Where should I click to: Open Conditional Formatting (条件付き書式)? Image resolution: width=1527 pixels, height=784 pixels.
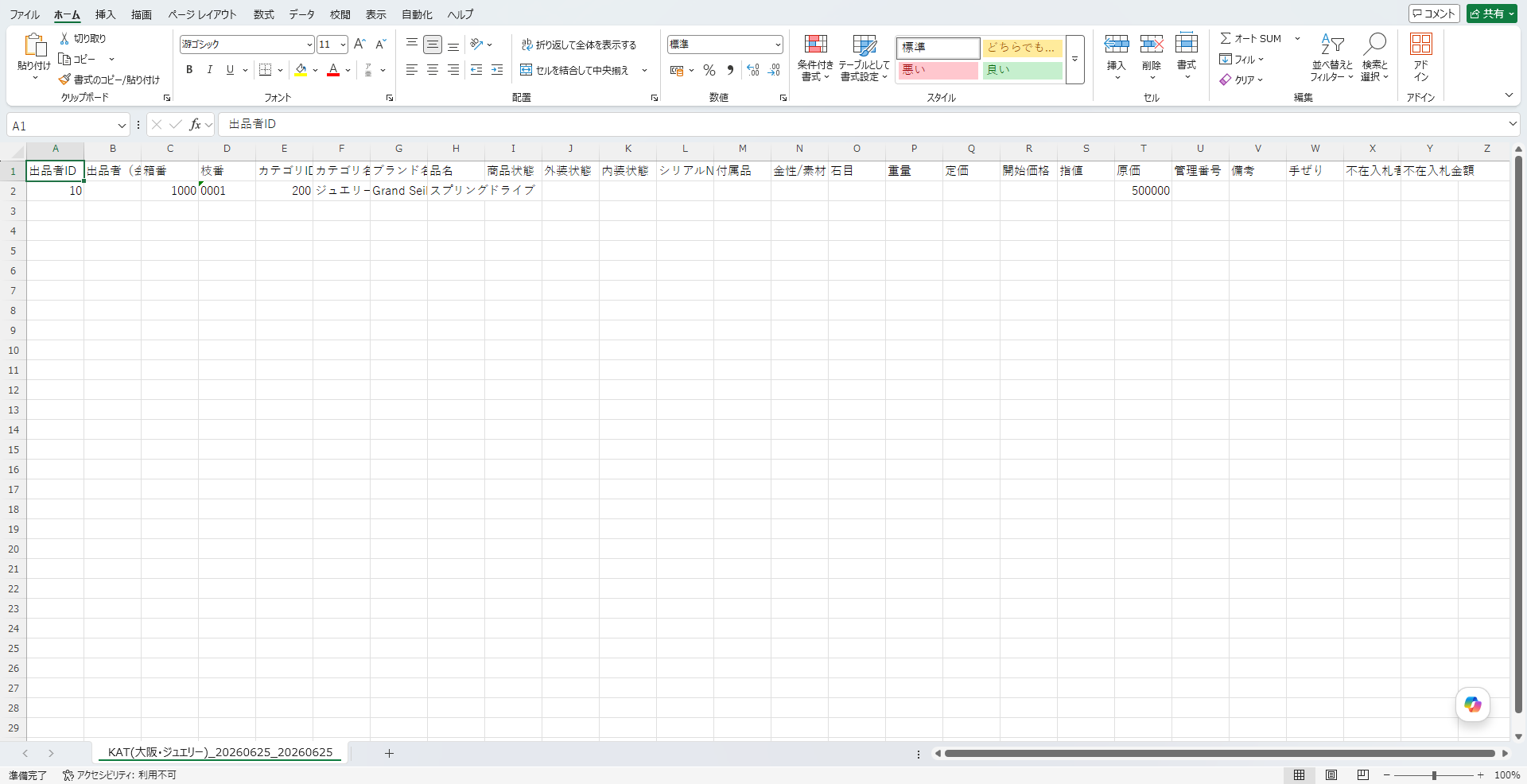point(815,58)
